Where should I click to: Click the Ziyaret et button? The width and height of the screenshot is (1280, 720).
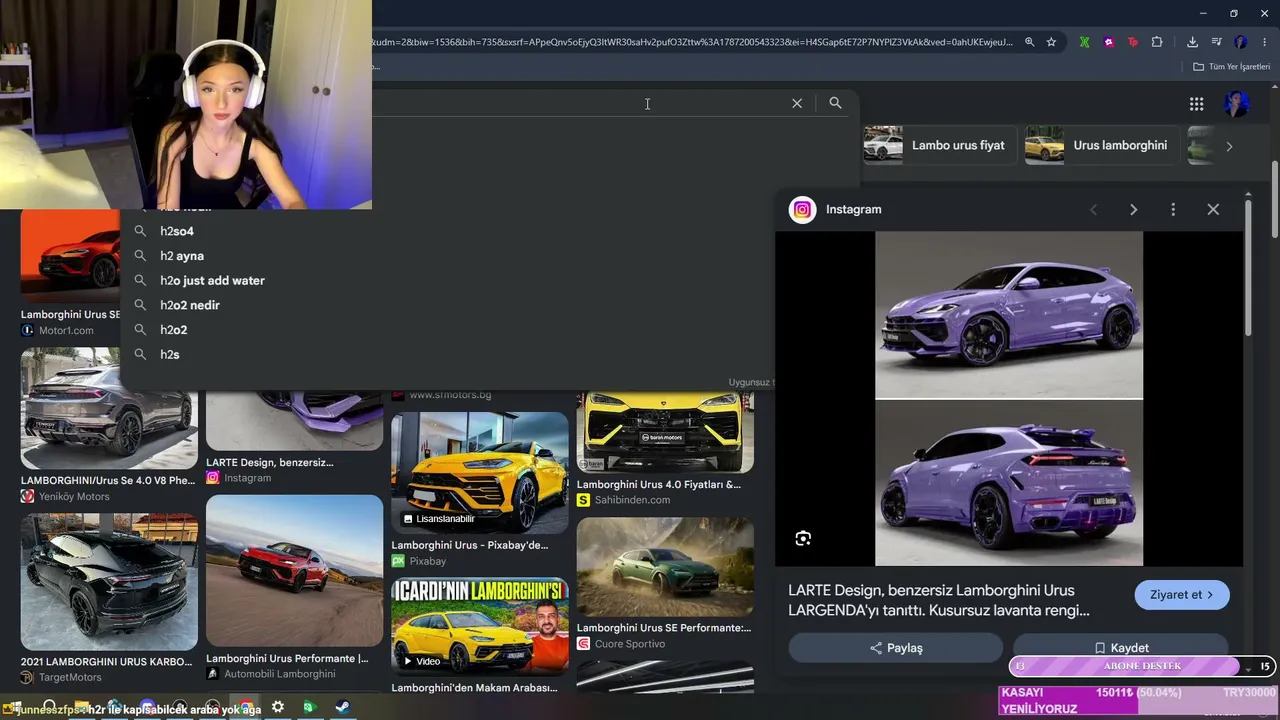[1182, 595]
